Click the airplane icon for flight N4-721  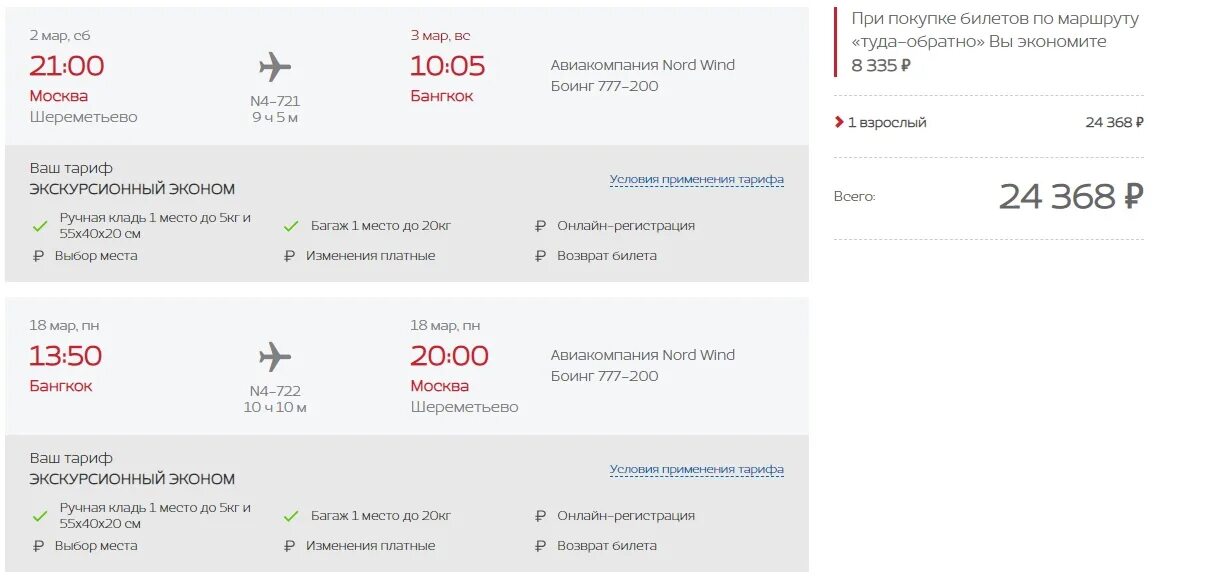[x=275, y=67]
